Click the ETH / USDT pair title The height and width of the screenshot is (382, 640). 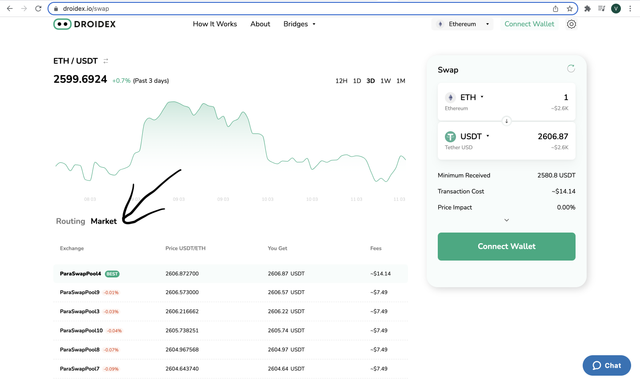(76, 61)
